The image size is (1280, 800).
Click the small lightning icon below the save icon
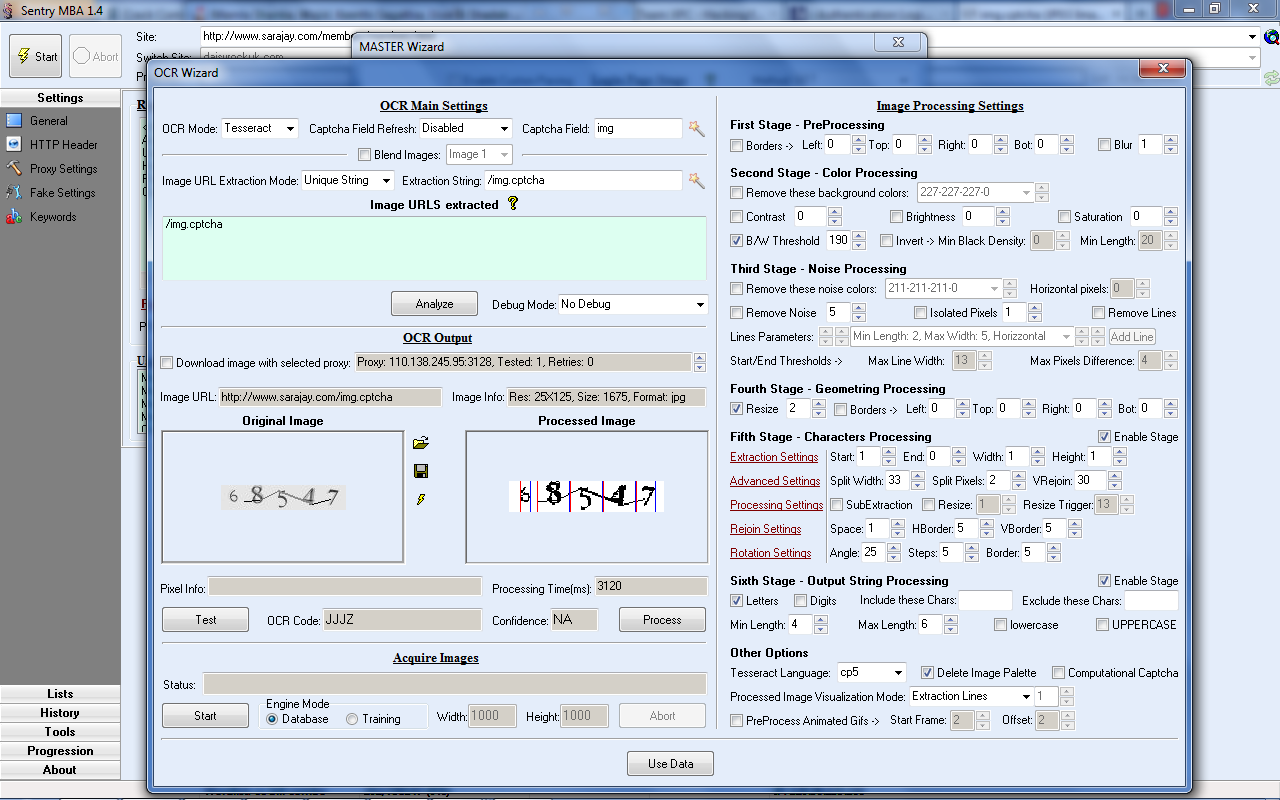[421, 499]
